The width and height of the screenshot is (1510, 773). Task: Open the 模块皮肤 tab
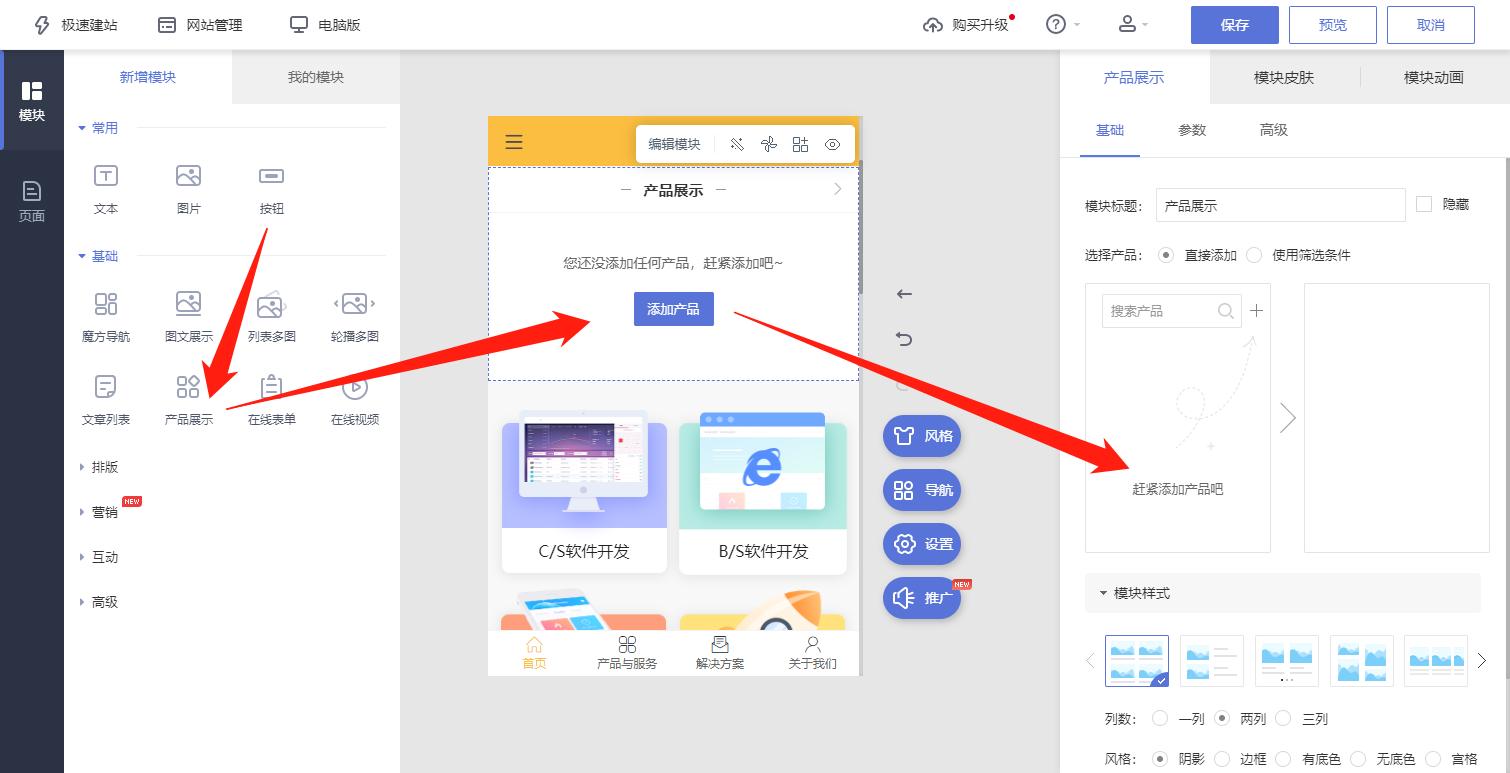tap(1284, 77)
